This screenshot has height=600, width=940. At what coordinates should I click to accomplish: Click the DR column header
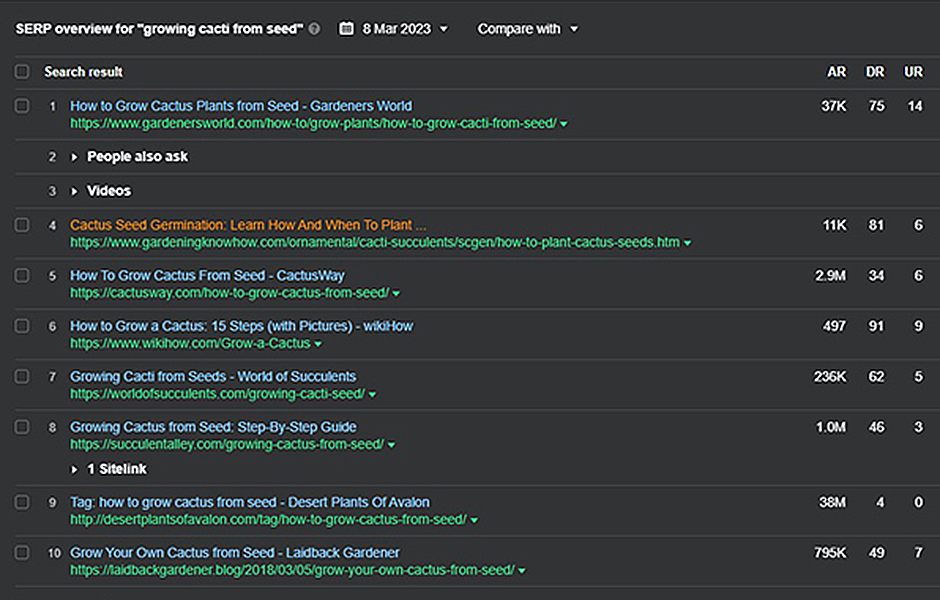coord(875,72)
